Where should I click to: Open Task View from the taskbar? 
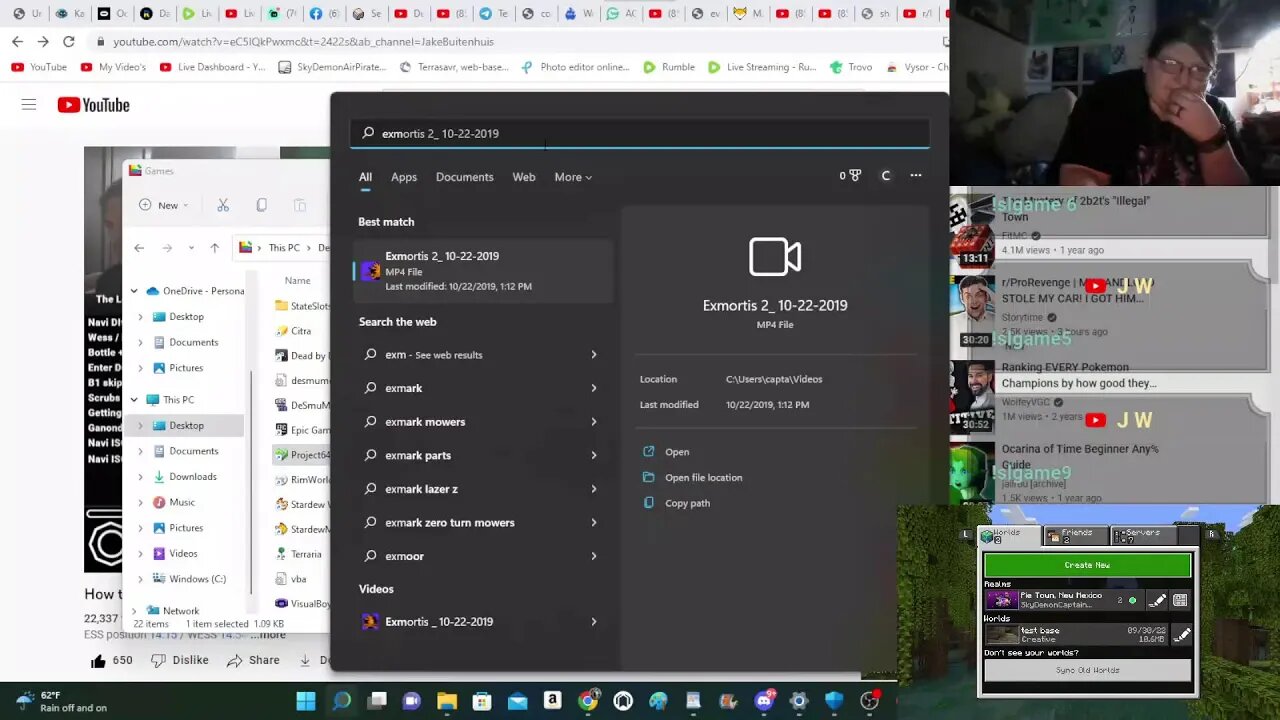click(x=377, y=701)
